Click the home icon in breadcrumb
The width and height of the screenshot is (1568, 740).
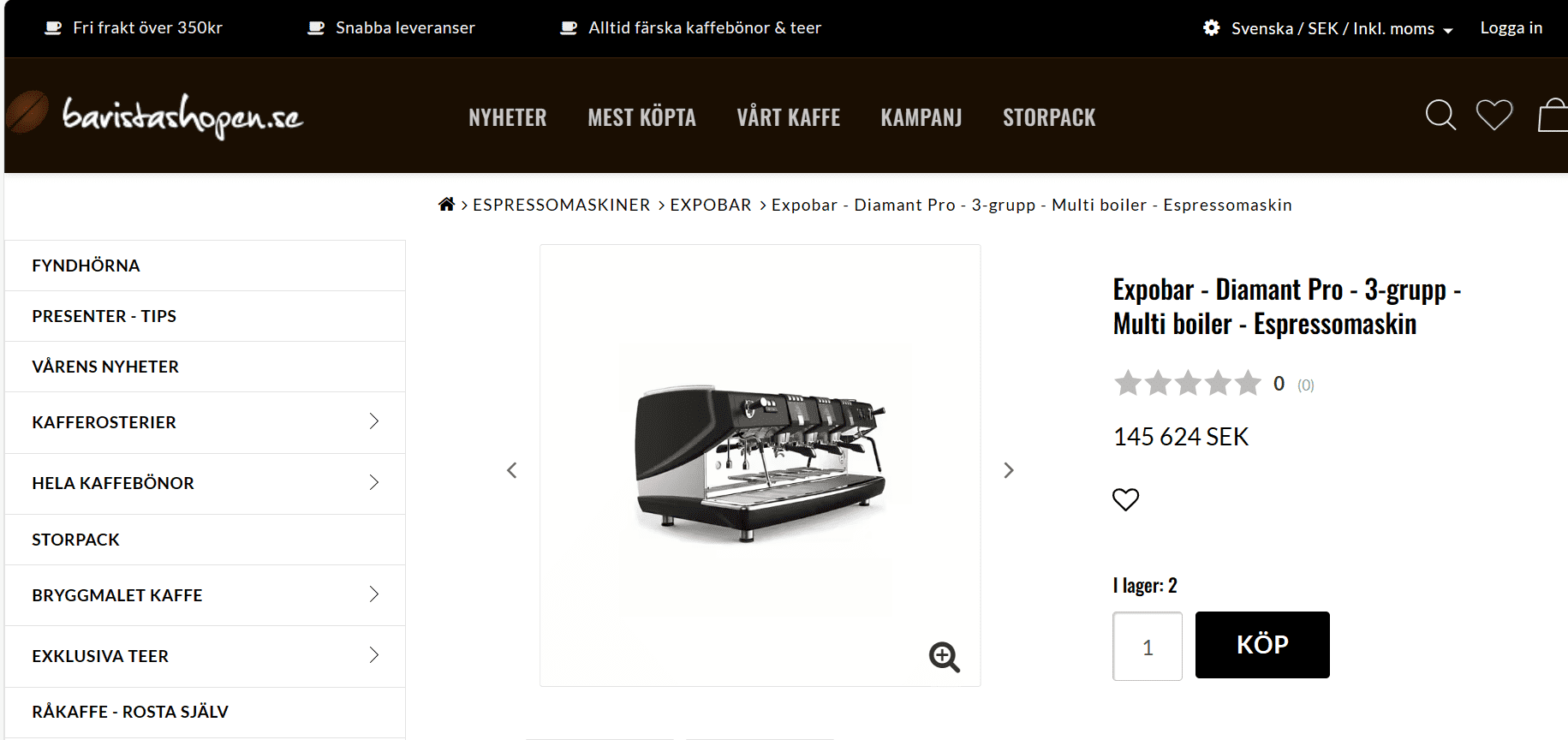click(x=446, y=205)
